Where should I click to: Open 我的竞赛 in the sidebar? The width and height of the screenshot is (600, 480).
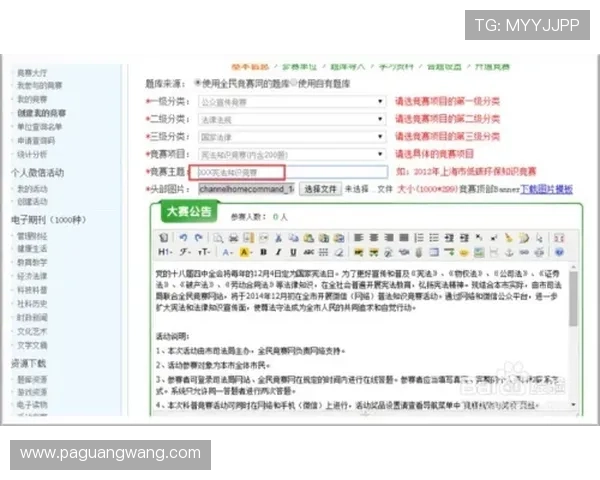pos(32,99)
